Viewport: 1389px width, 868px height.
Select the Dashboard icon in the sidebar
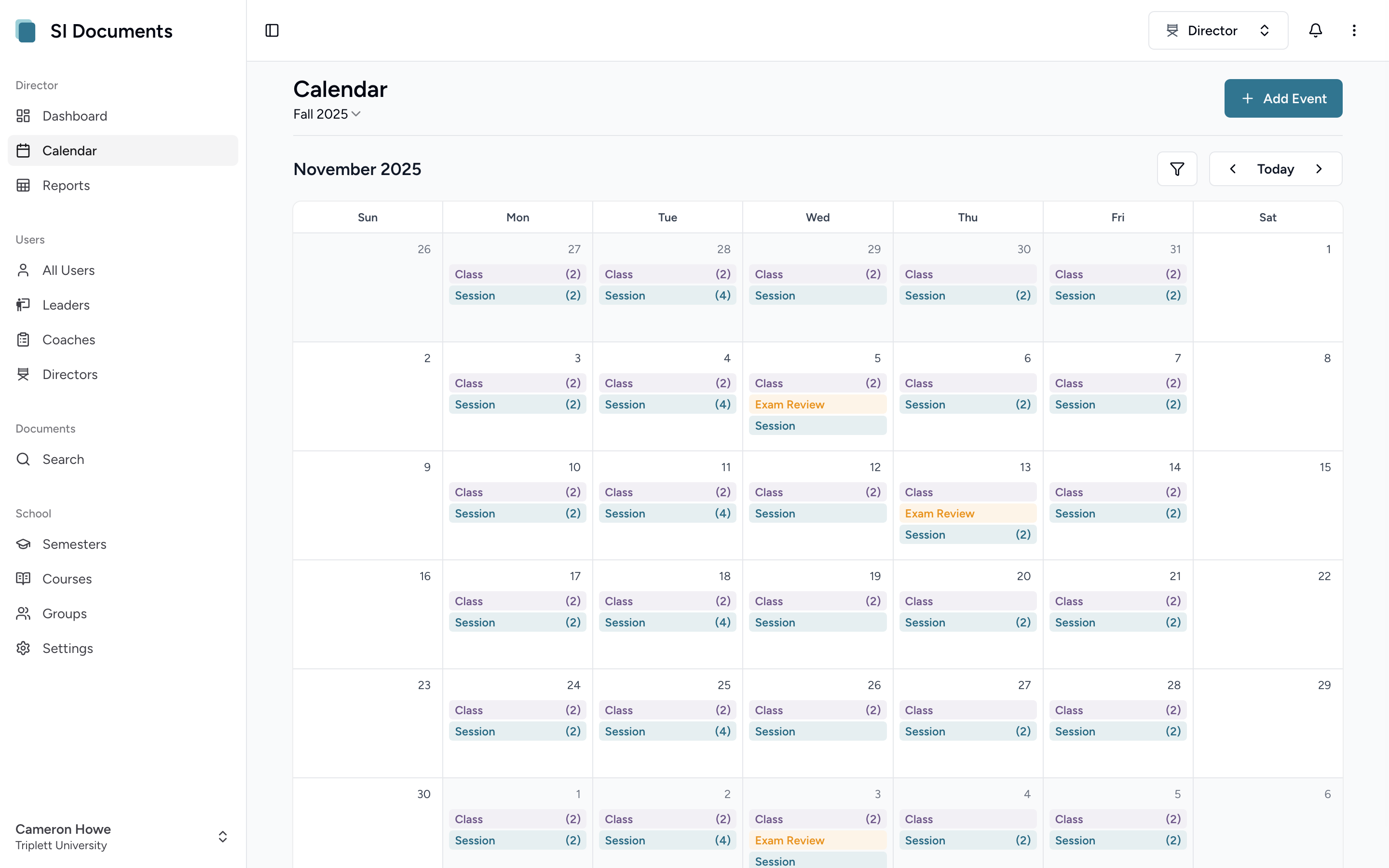[23, 115]
